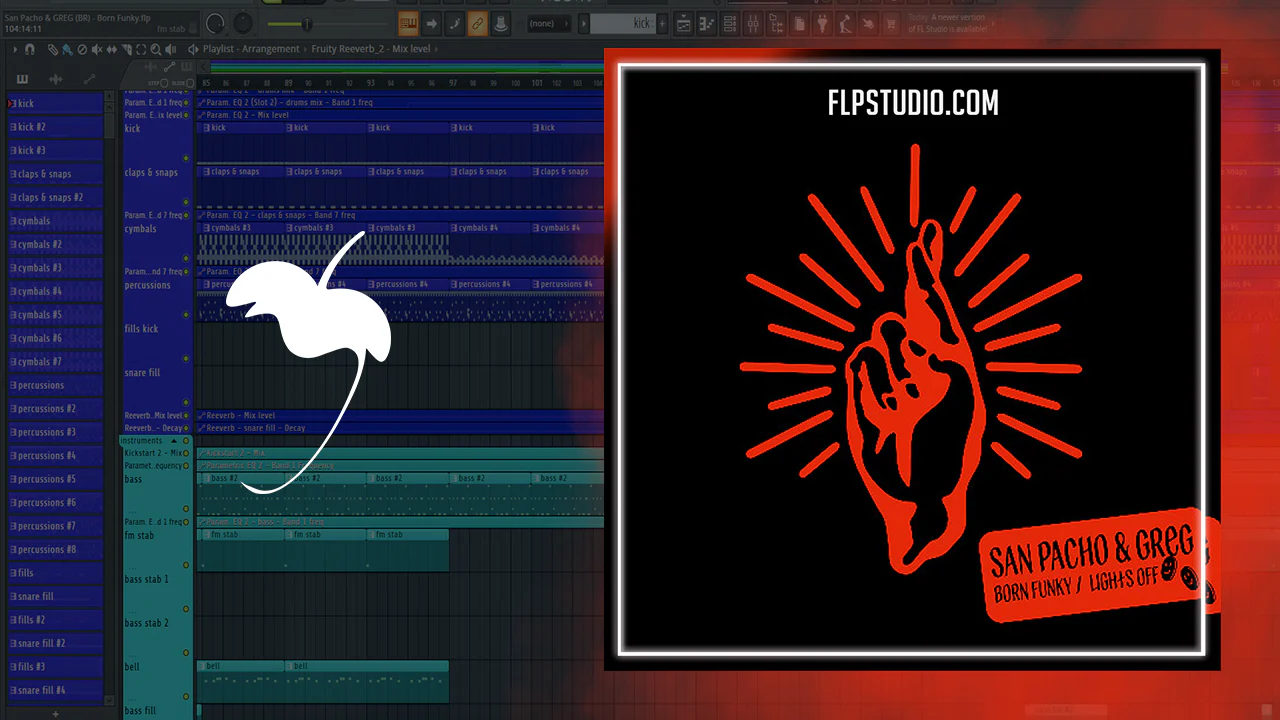
Task: Mute the fills kick track
Action: (186, 358)
